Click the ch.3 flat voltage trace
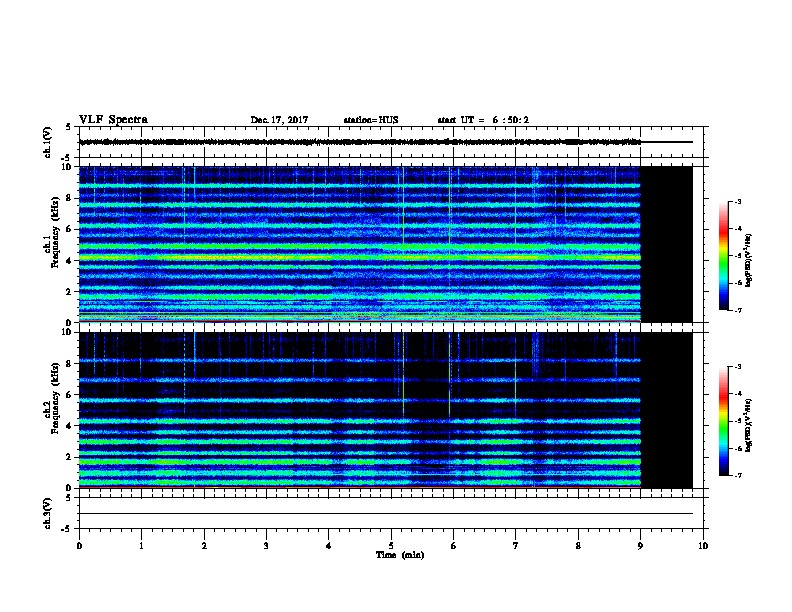Viewport: 792px width, 612px height. click(386, 514)
